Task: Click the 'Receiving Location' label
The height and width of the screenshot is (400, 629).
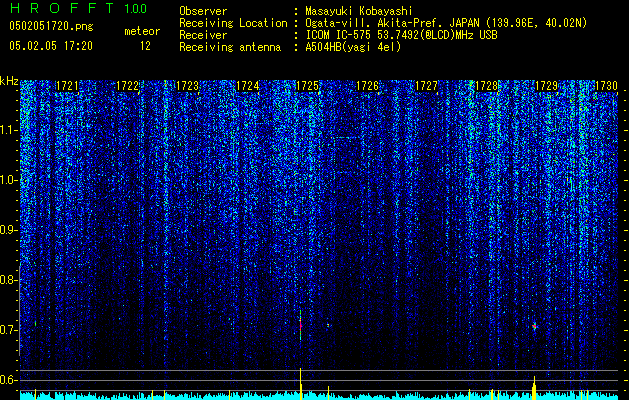Action: click(x=233, y=23)
